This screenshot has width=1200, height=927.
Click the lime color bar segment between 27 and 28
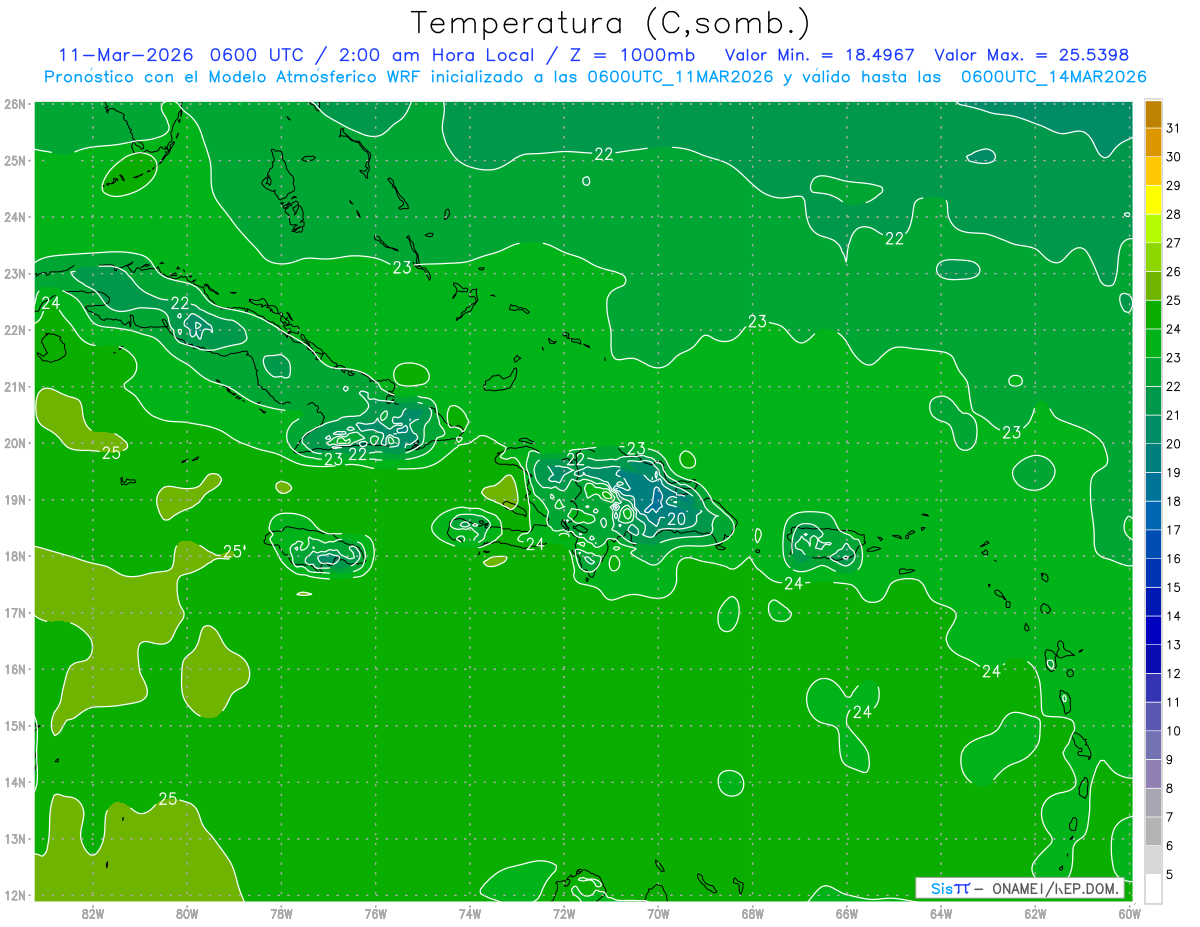point(1153,229)
